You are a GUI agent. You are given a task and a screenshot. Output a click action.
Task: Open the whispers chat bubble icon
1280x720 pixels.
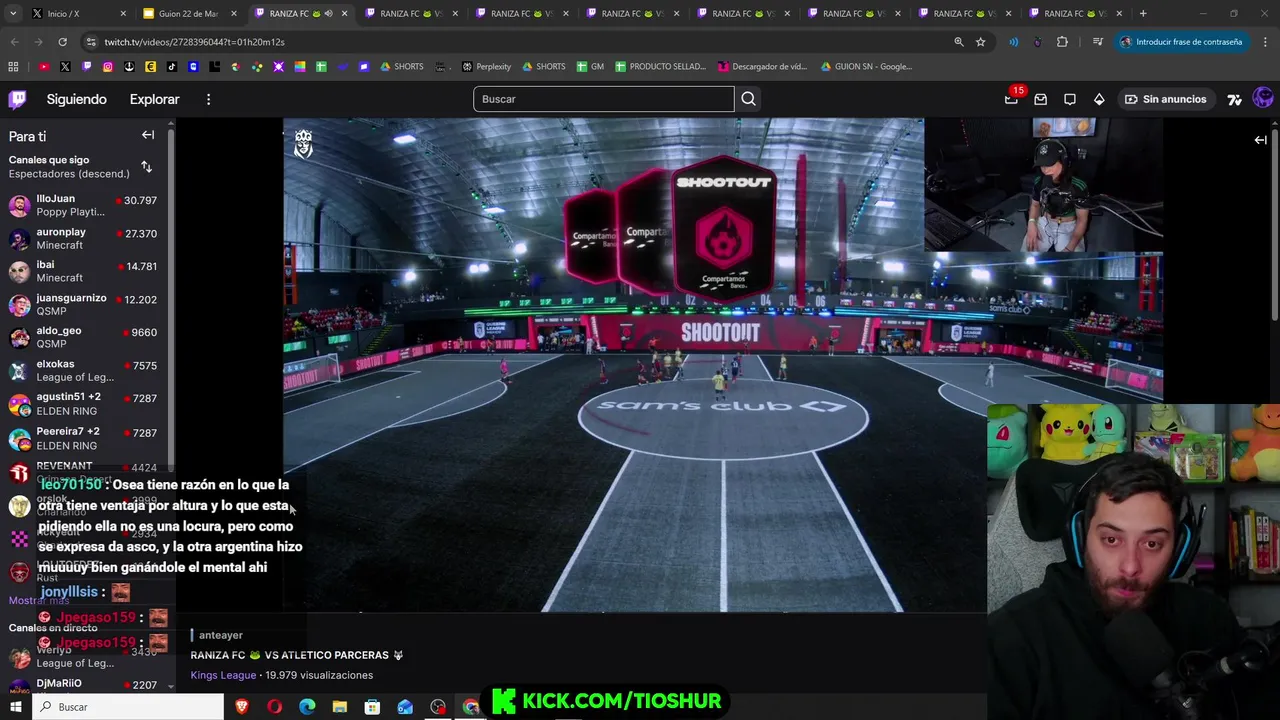1069,99
